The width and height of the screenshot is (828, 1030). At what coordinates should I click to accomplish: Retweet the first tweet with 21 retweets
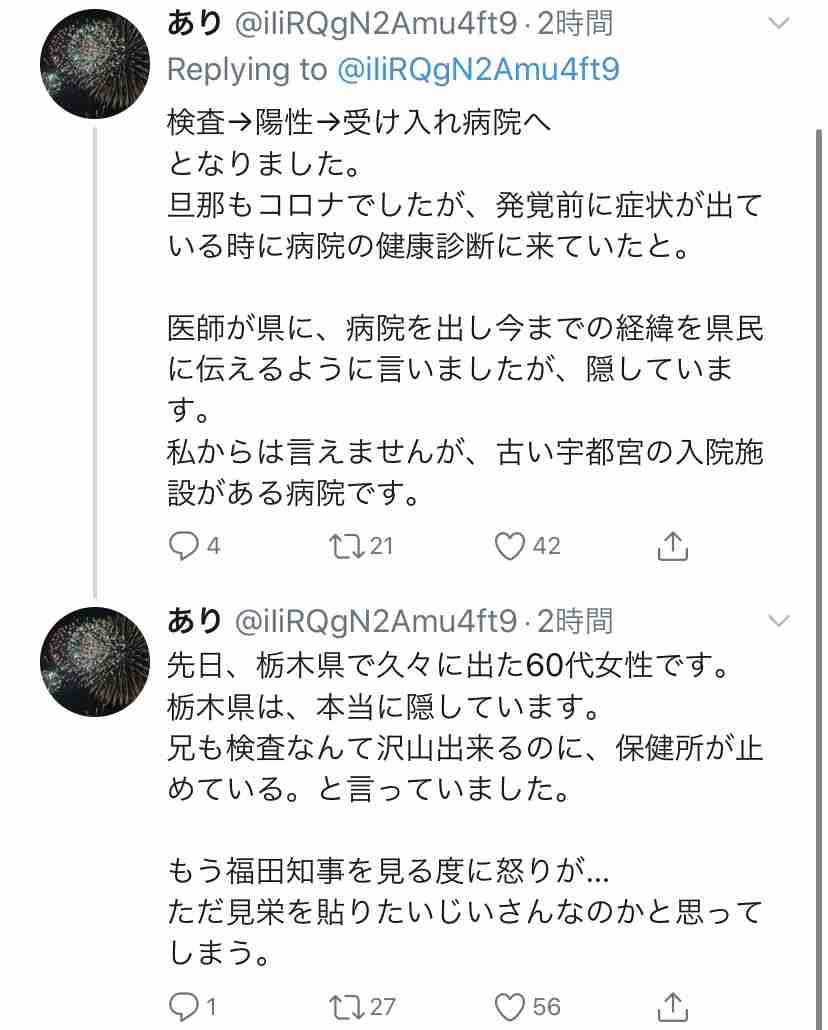[347, 547]
